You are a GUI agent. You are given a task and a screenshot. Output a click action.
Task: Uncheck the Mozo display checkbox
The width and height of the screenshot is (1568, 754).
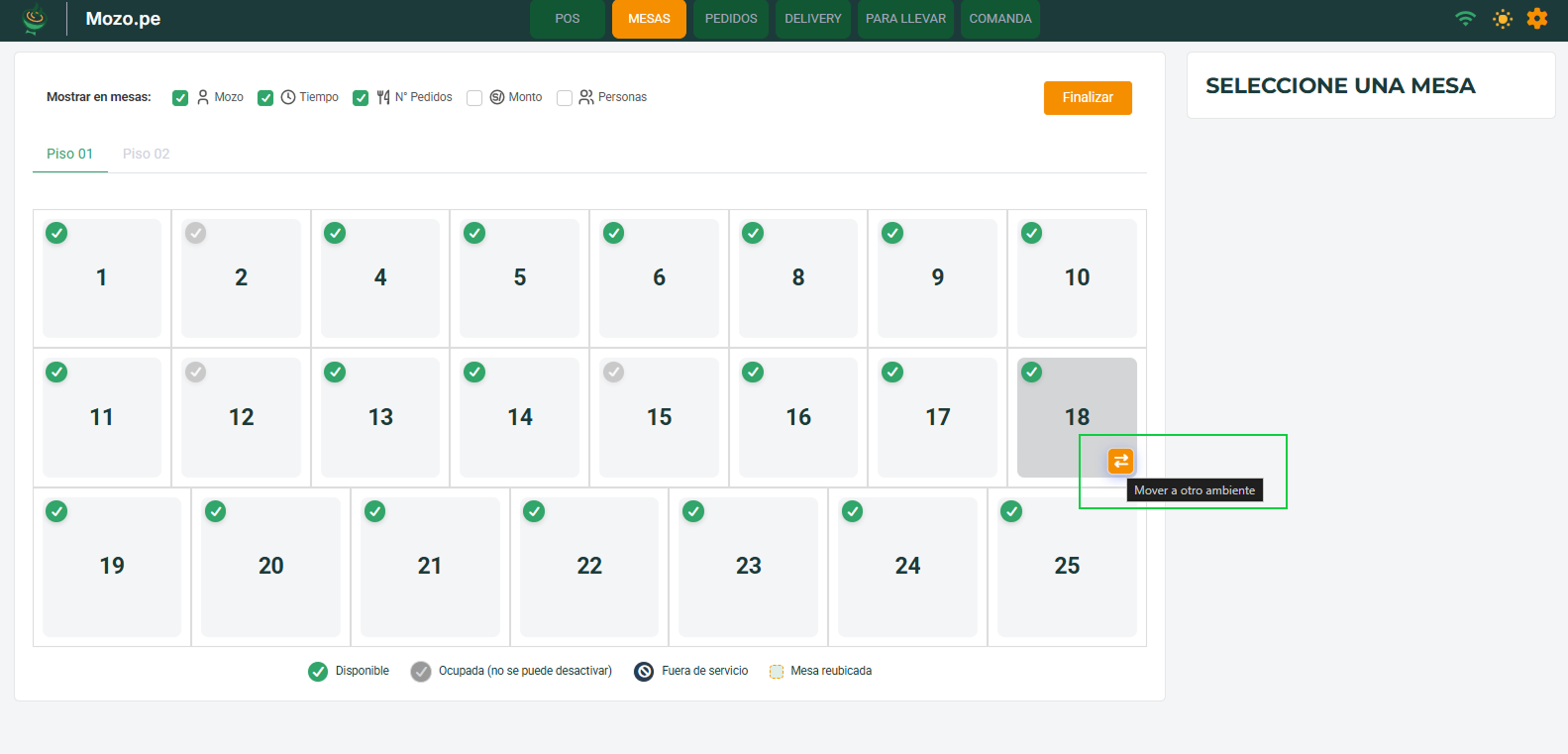point(180,98)
